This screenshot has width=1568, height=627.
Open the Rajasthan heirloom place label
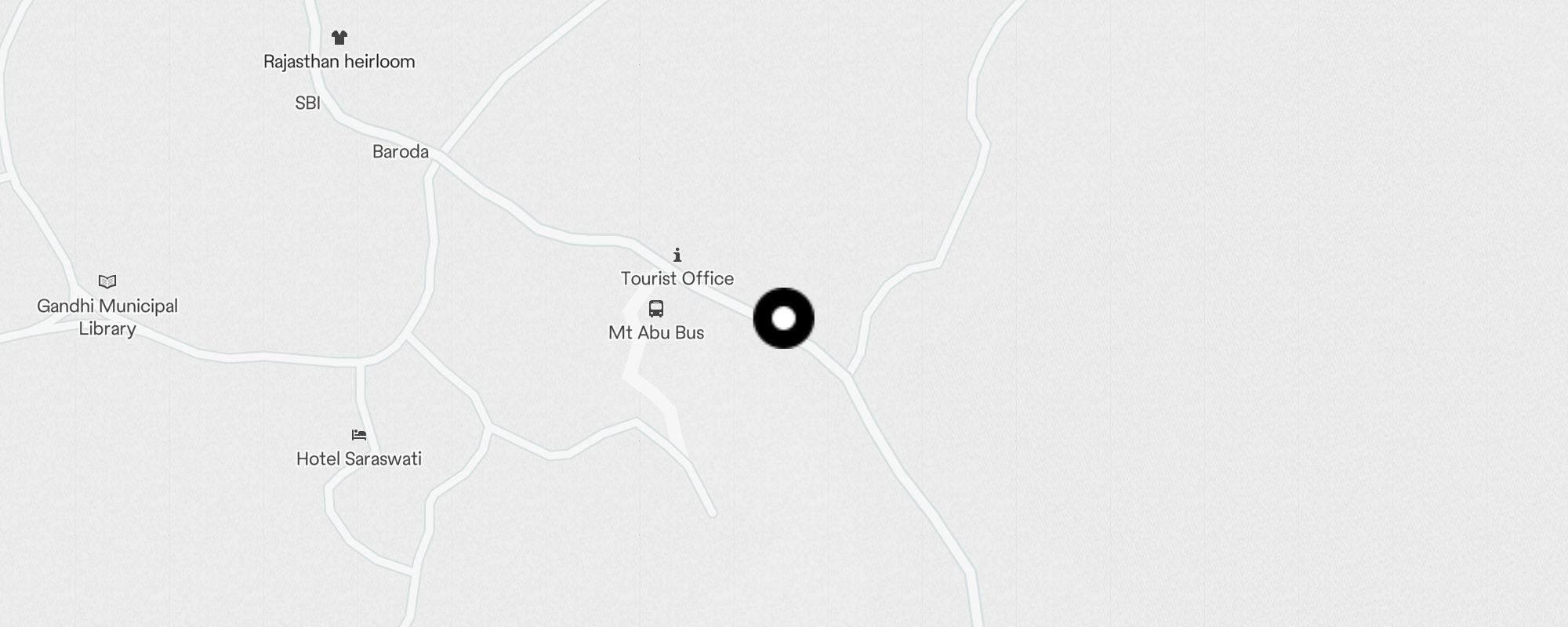point(339,61)
